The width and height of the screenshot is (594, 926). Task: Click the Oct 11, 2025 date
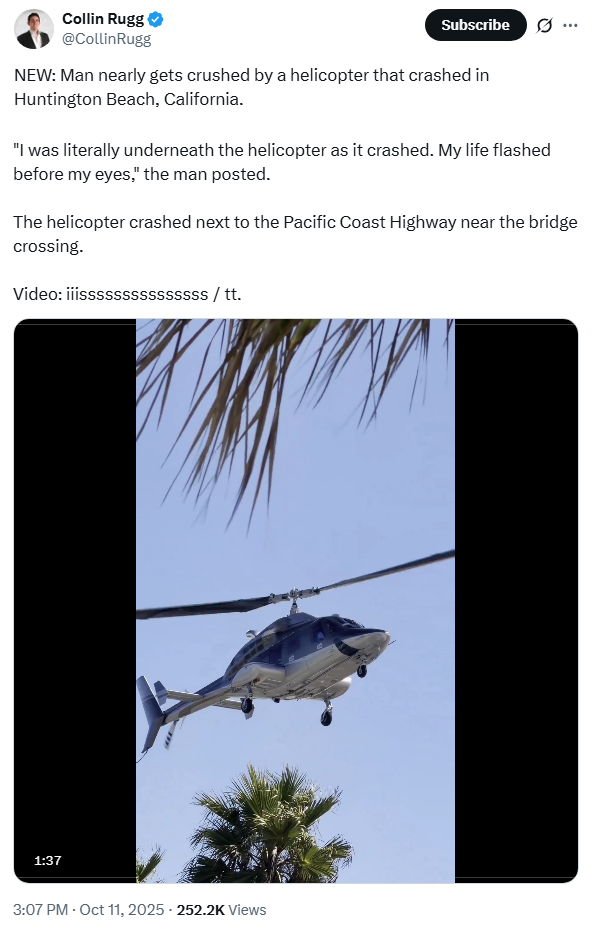pos(122,909)
